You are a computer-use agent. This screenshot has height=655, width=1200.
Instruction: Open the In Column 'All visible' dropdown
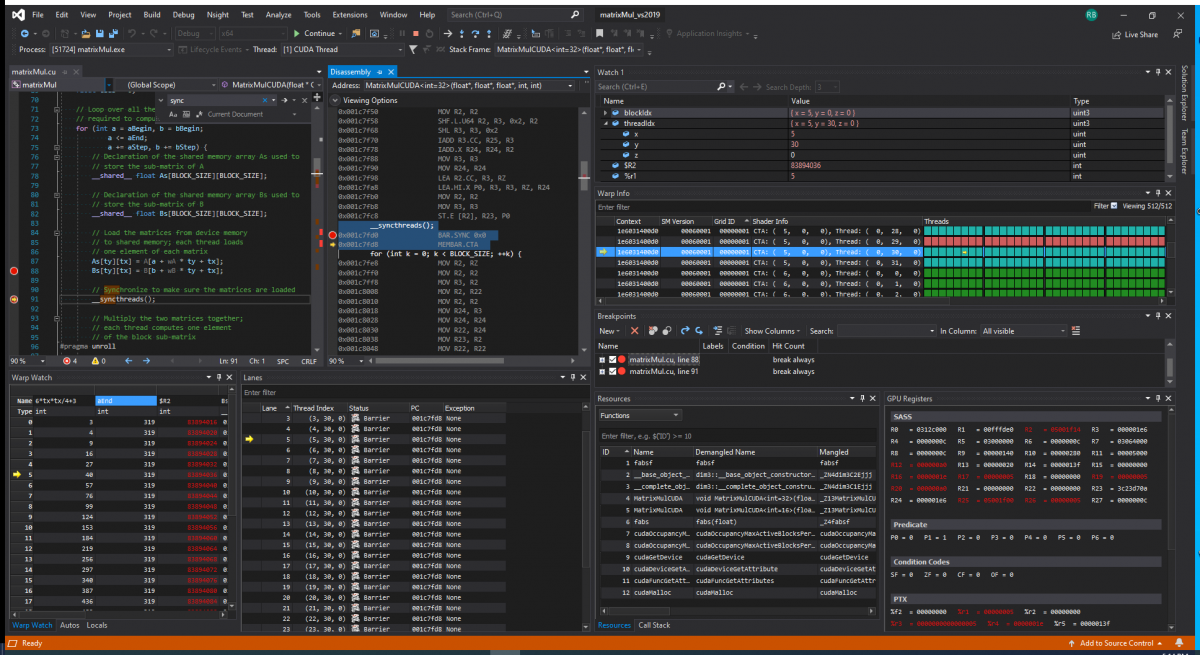(x=1022, y=331)
